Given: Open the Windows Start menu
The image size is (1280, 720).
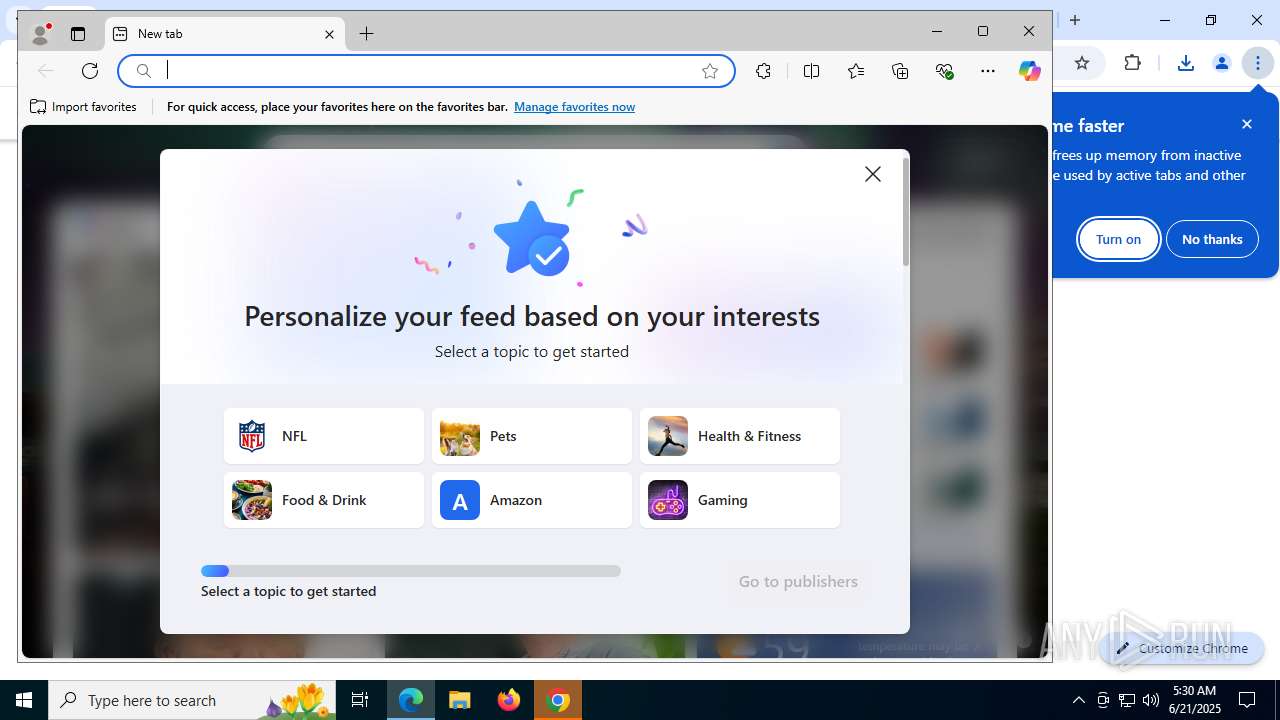Looking at the screenshot, I should (x=24, y=700).
